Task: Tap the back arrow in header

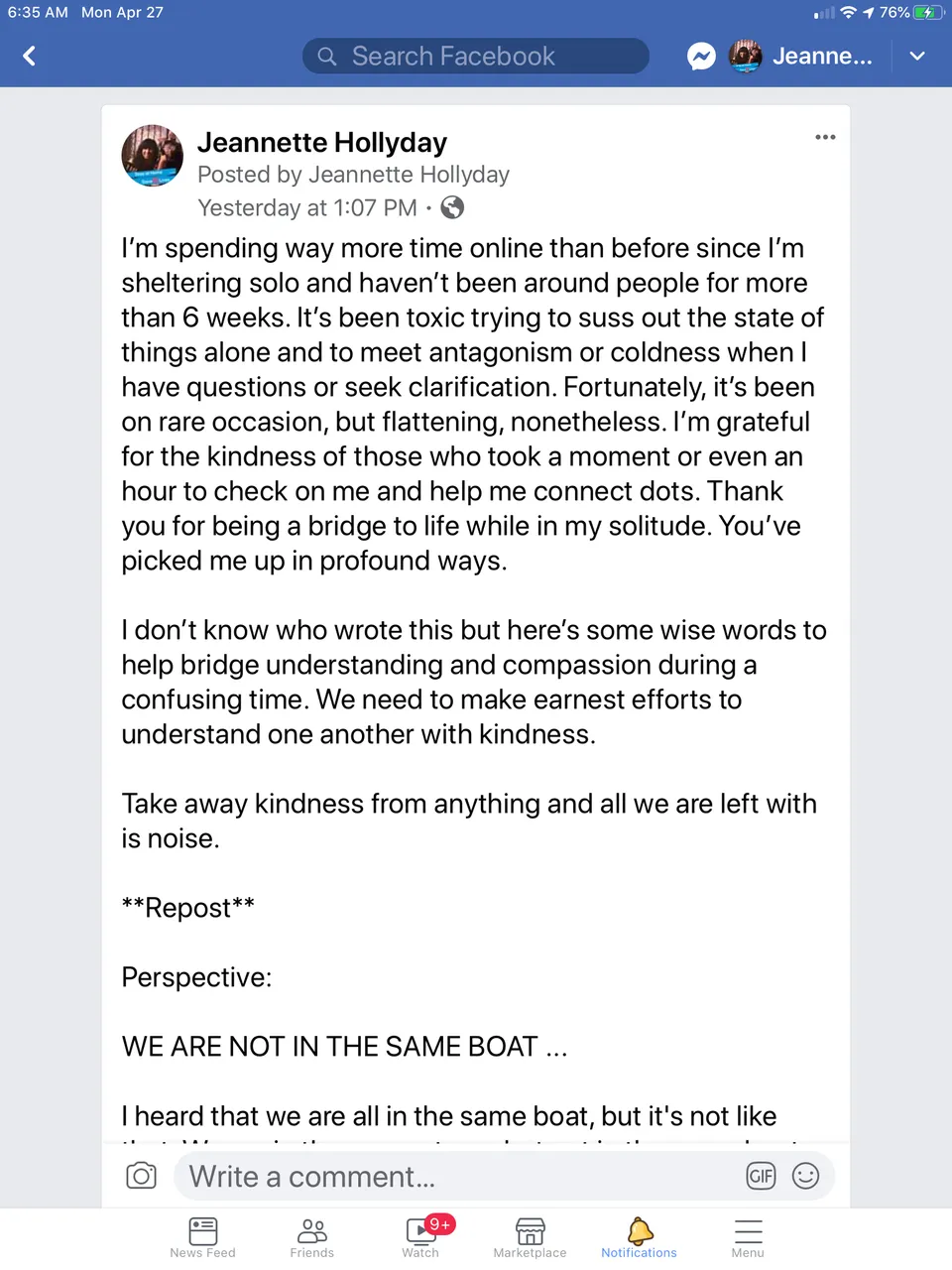Action: coord(29,57)
